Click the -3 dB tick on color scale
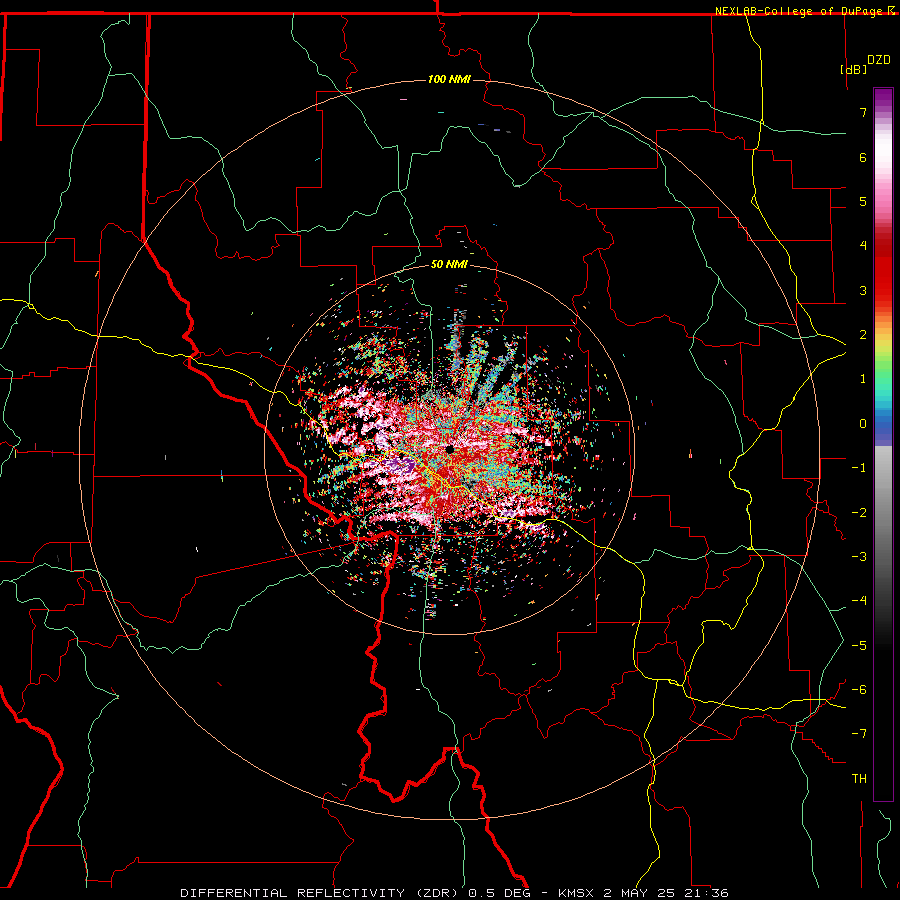Screen dimensions: 900x900 tap(859, 557)
